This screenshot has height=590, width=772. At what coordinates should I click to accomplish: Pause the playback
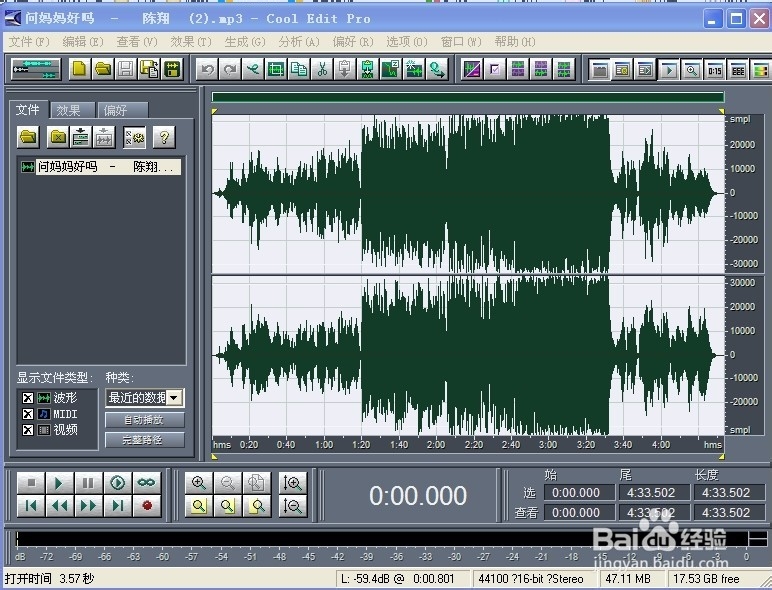(x=88, y=483)
